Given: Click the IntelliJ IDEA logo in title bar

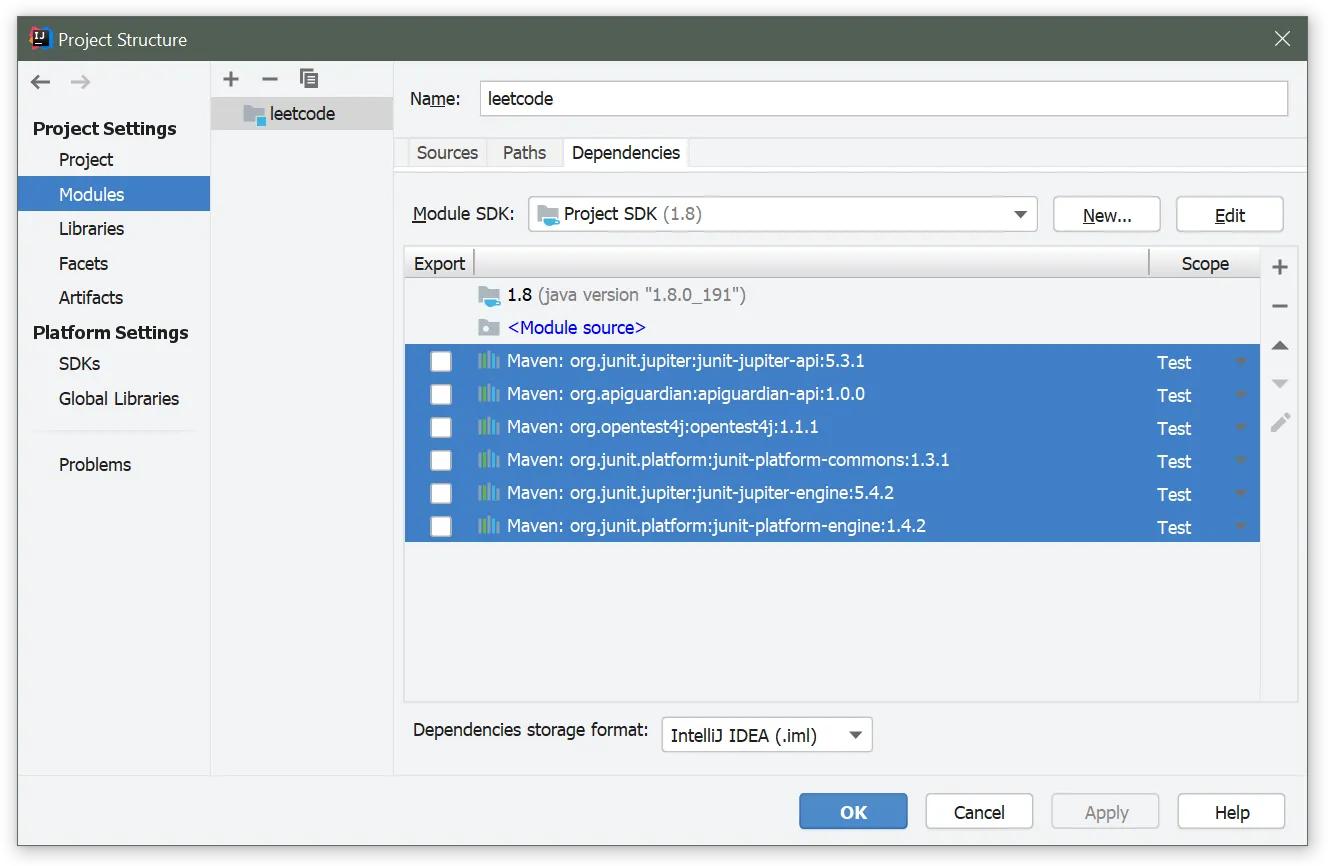Looking at the screenshot, I should [40, 39].
